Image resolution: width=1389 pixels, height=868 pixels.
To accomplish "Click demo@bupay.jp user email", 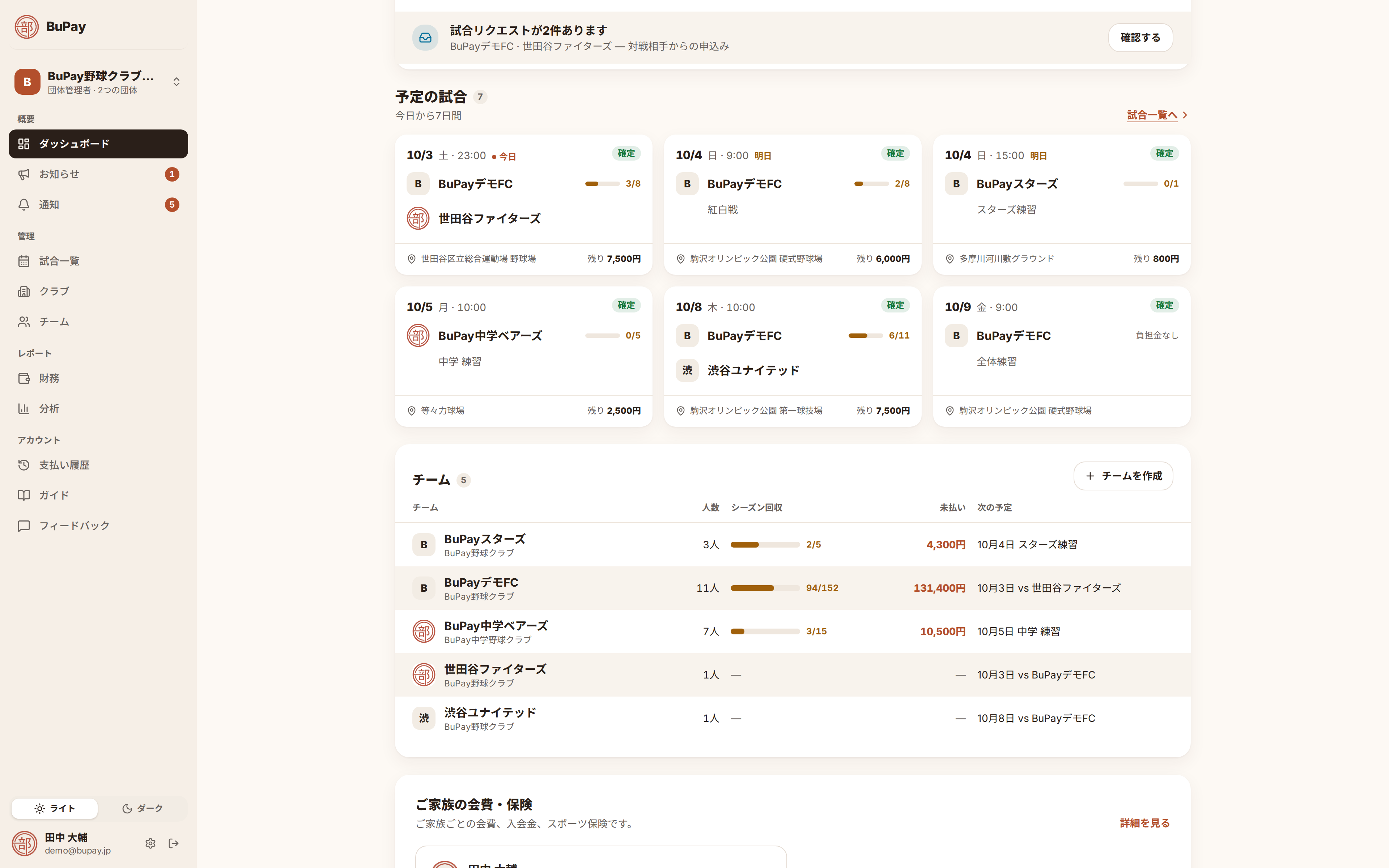I will pos(77,851).
